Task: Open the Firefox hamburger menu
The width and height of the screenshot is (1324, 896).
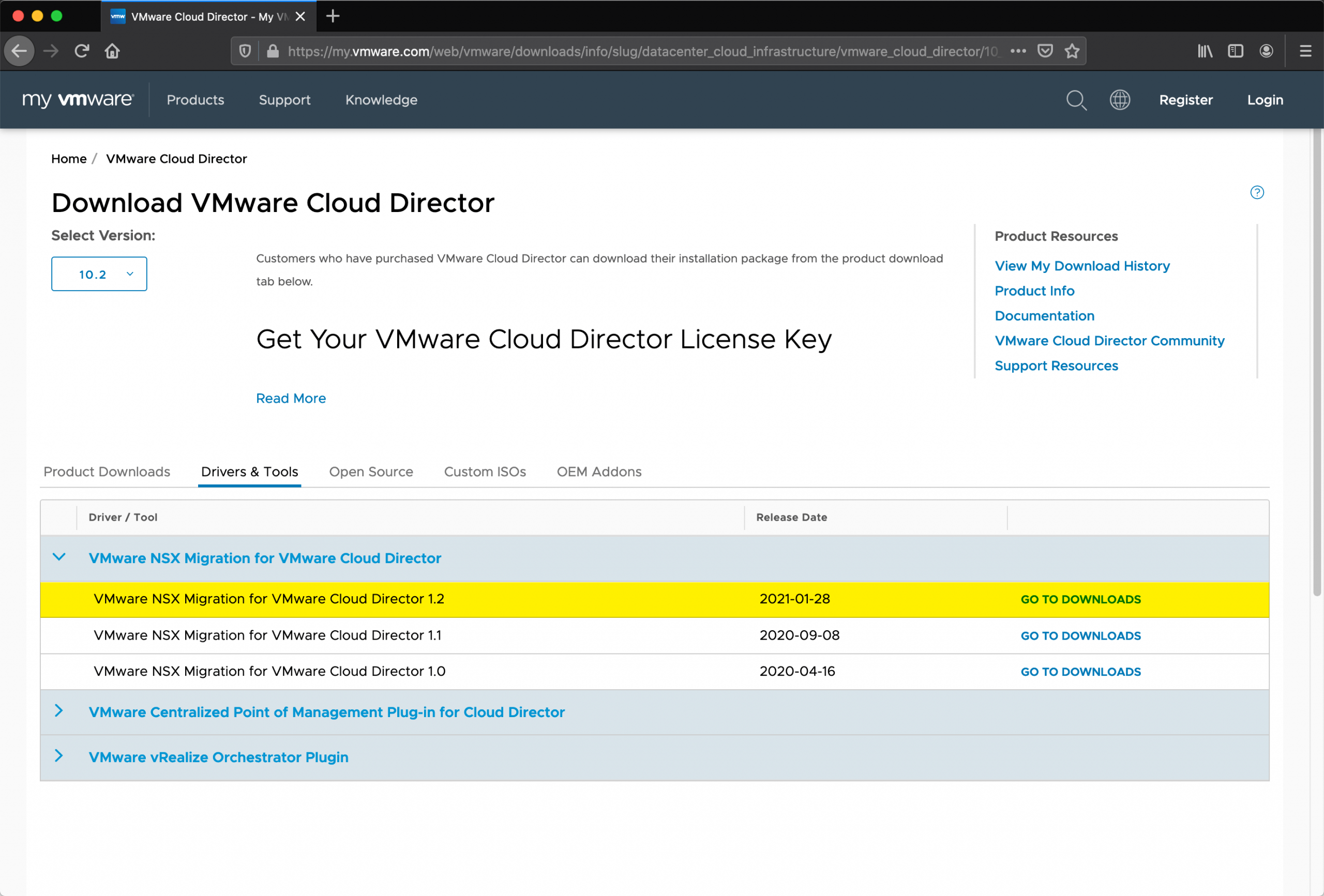Action: pos(1305,51)
